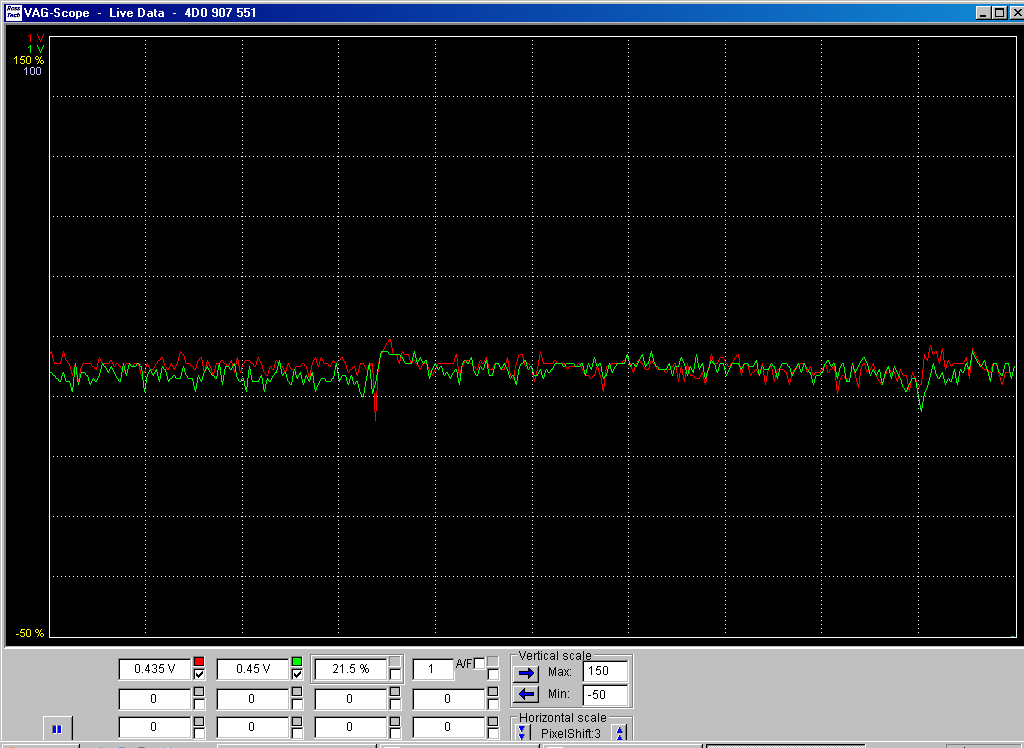This screenshot has width=1024, height=748.
Task: Click the decrease PixelShift arrows button
Action: (x=521, y=733)
